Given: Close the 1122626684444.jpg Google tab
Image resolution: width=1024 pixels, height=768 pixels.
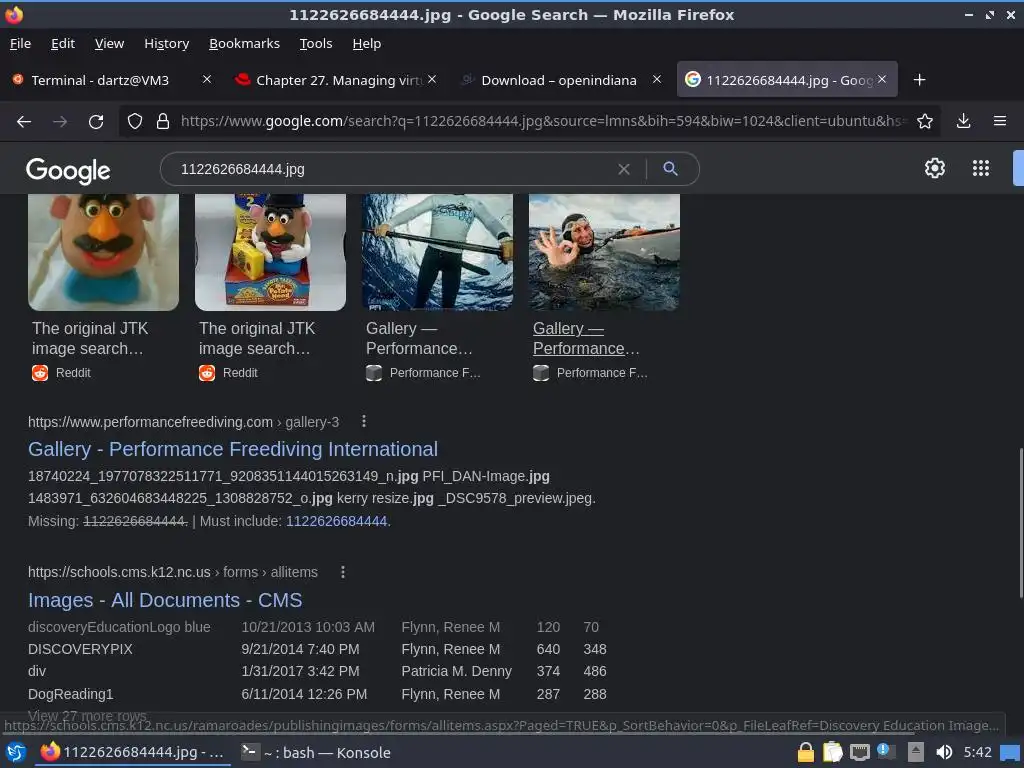Looking at the screenshot, I should coord(882,79).
